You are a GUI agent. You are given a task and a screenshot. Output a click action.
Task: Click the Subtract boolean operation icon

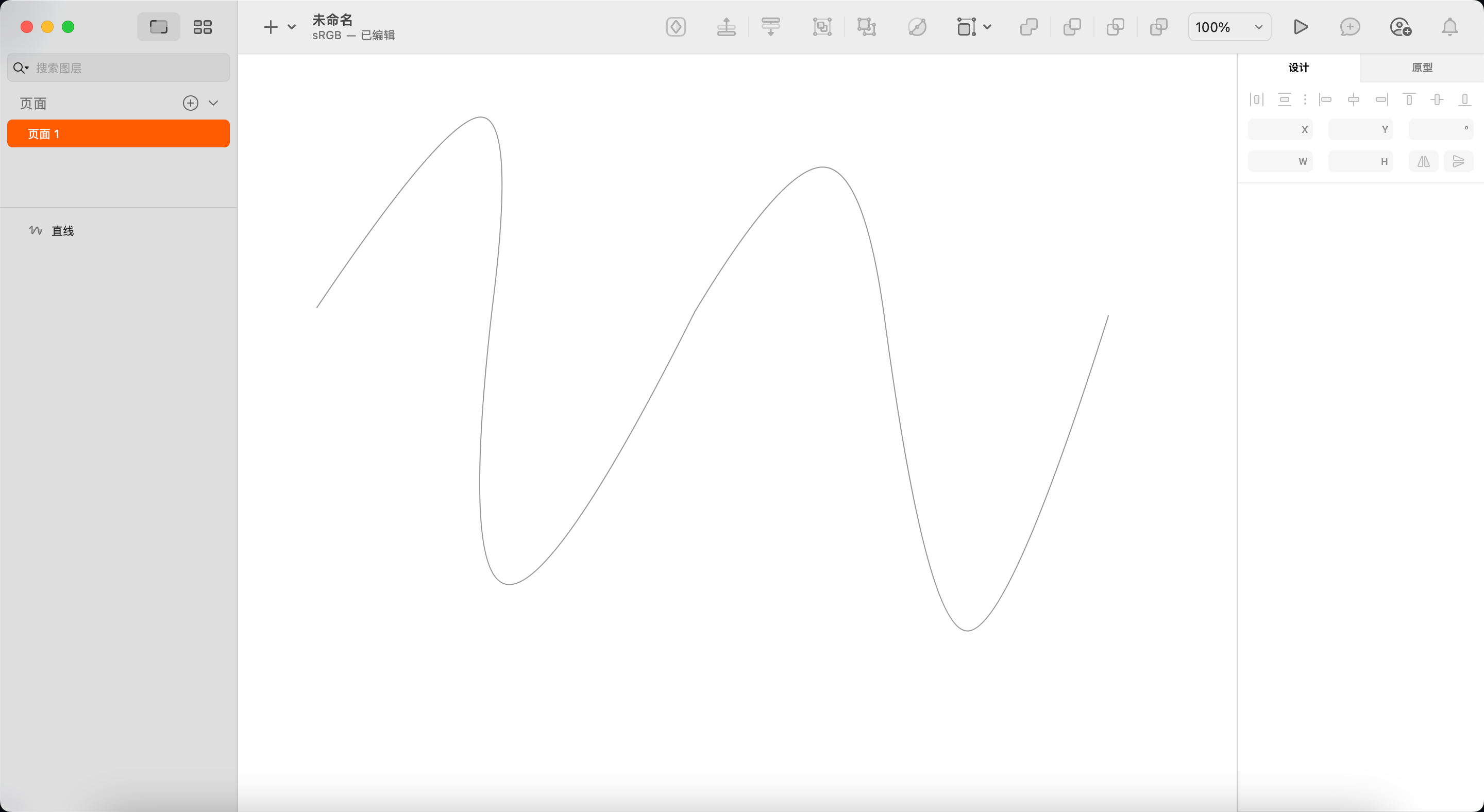1072,27
